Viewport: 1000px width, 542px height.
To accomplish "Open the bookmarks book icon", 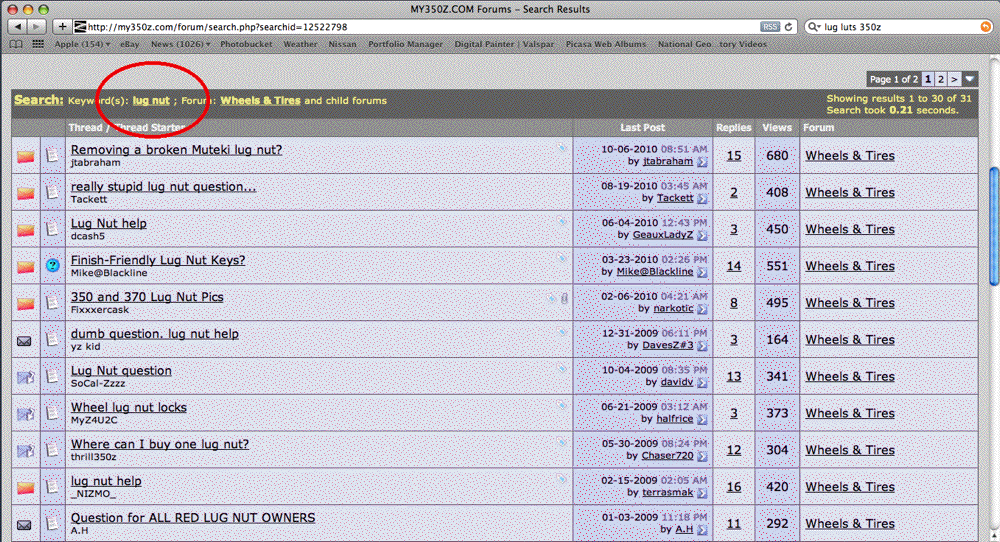I will [16, 44].
